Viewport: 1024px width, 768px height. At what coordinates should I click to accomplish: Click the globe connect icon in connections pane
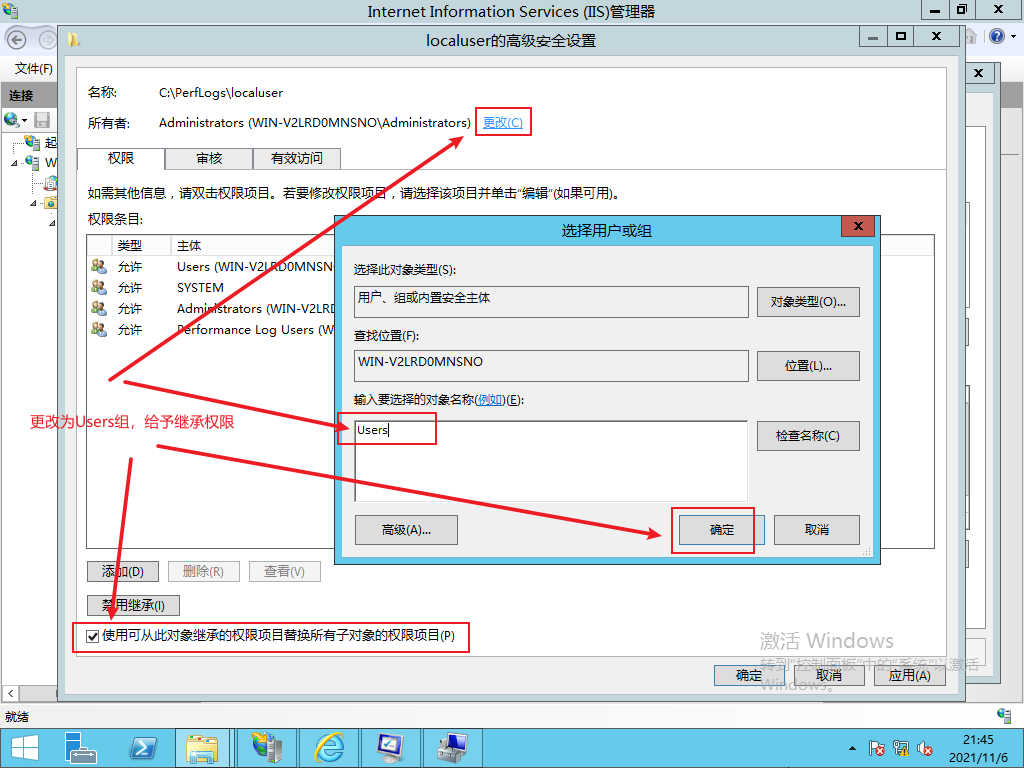pyautogui.click(x=11, y=120)
